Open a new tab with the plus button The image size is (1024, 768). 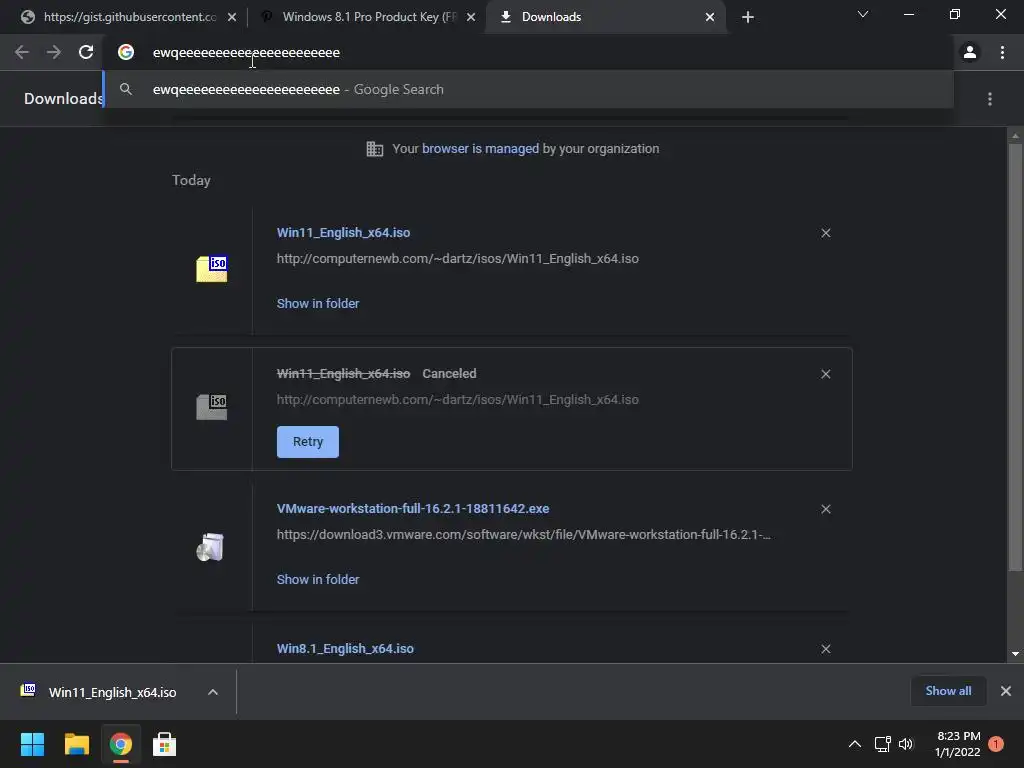(x=748, y=17)
